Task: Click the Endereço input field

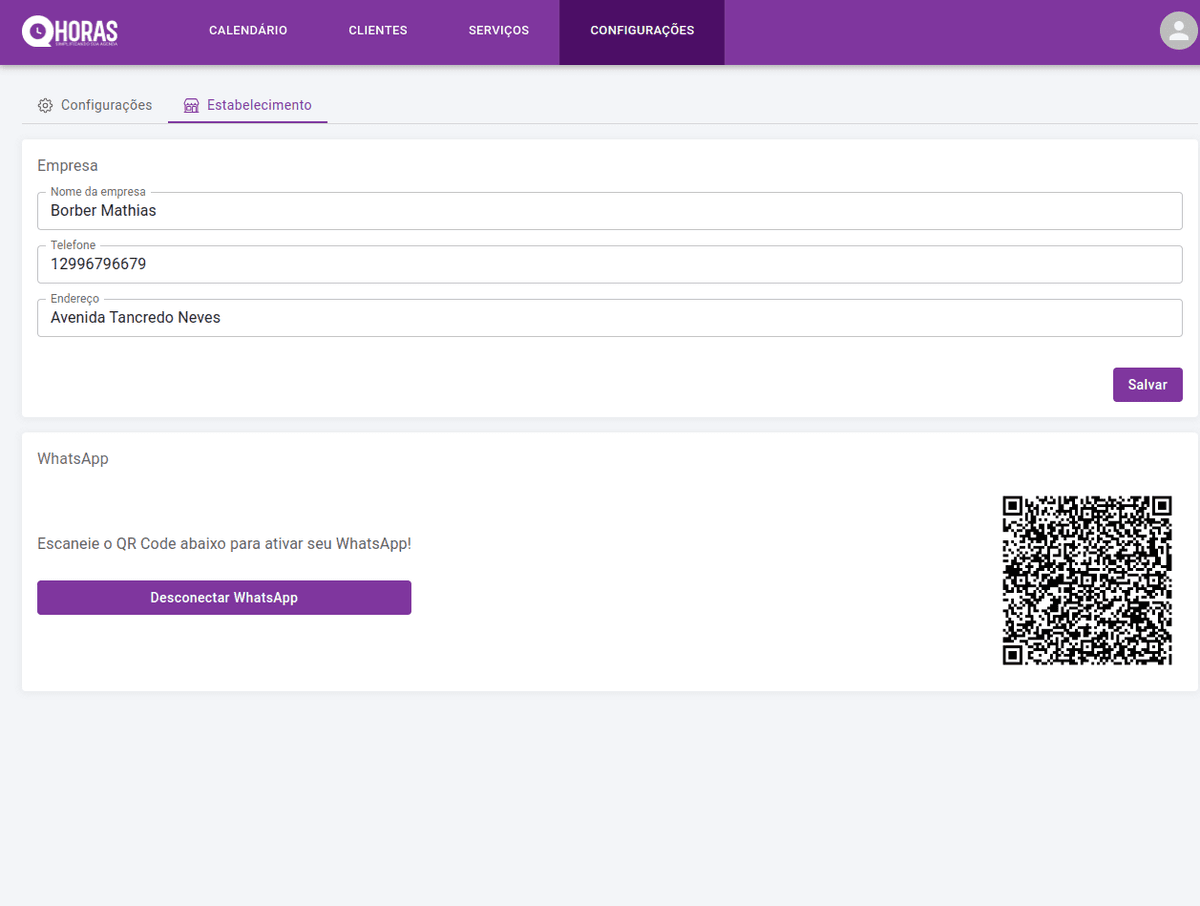Action: pos(610,318)
